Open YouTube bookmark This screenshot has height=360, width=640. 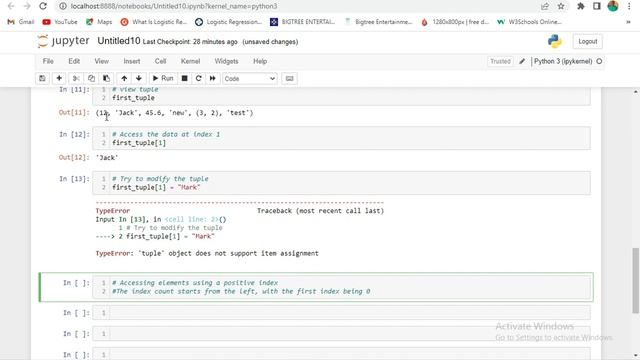pyautogui.click(x=60, y=22)
